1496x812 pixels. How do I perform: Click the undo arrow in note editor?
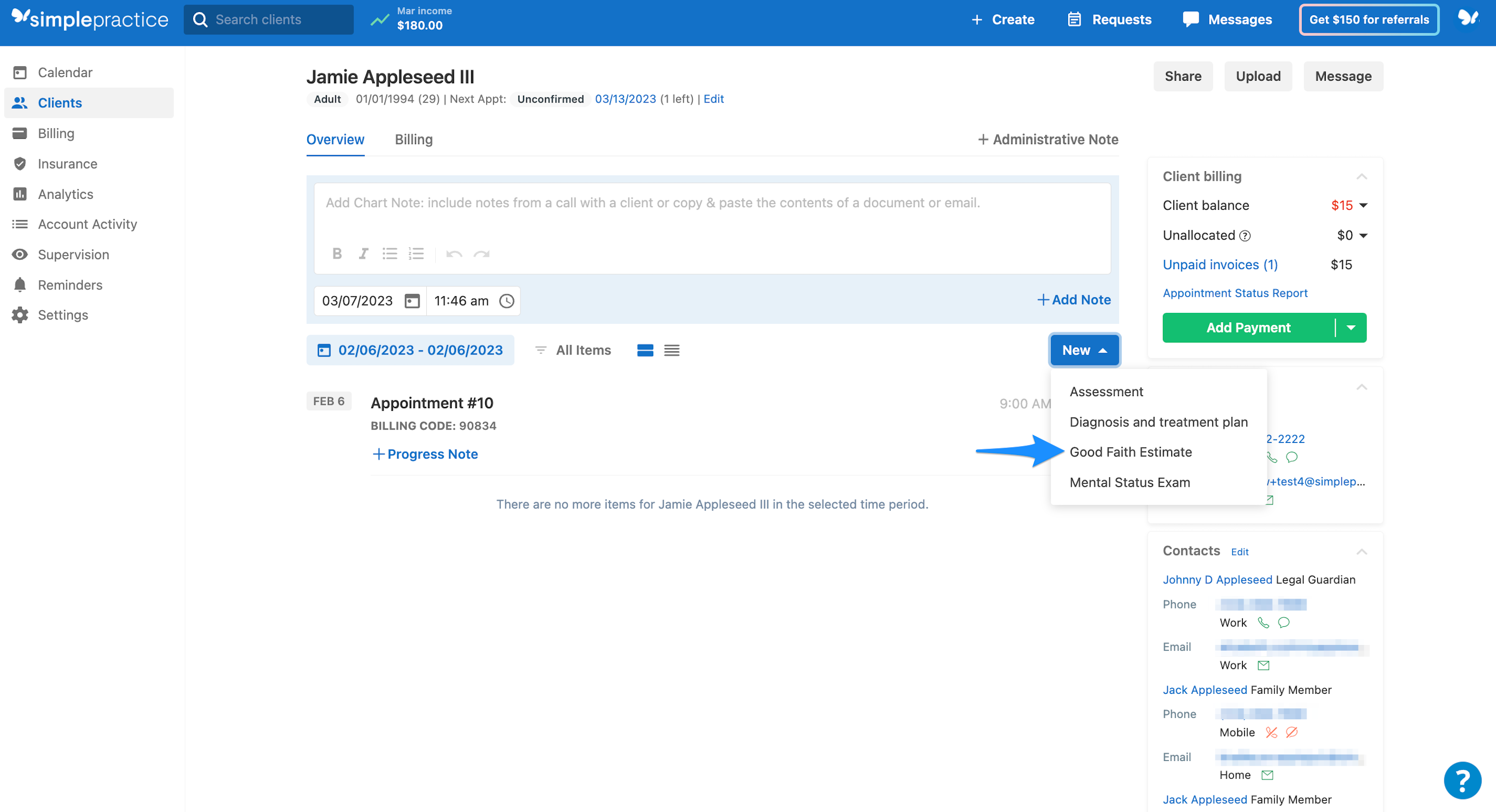(455, 253)
